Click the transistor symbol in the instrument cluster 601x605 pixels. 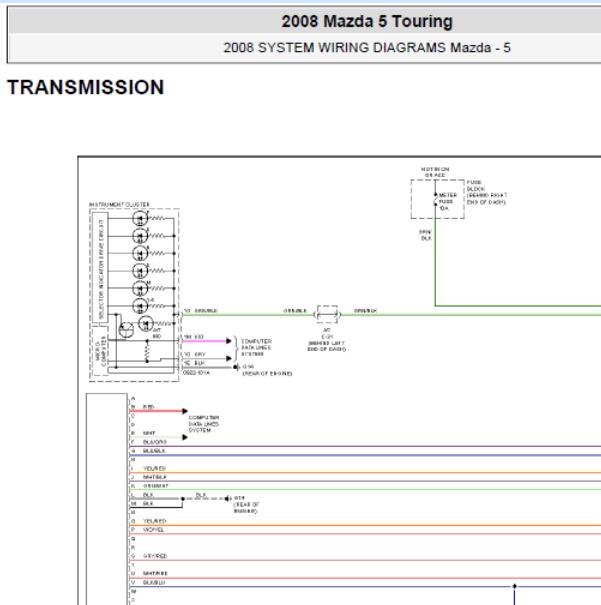(x=126, y=330)
